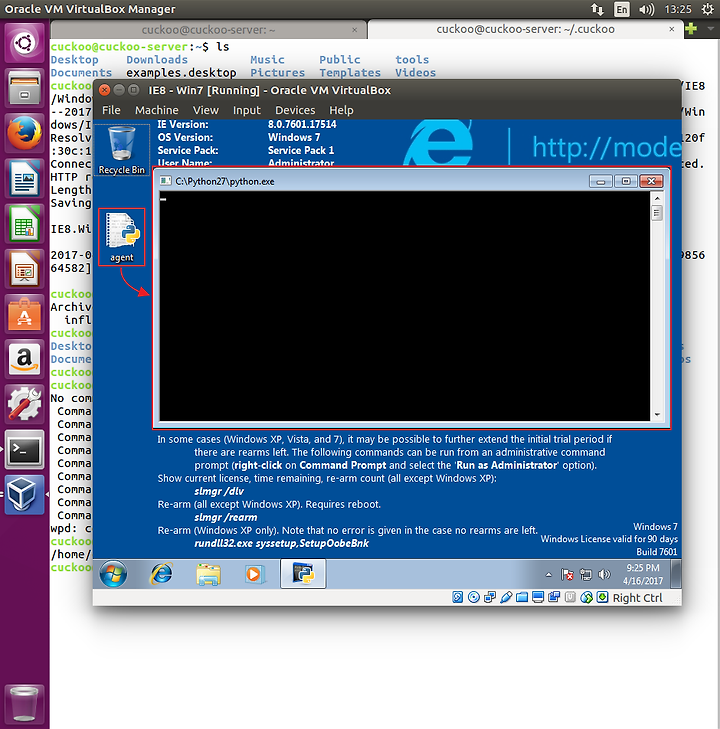720x729 pixels.
Task: Open the Windows 7 Start button
Action: (x=113, y=574)
